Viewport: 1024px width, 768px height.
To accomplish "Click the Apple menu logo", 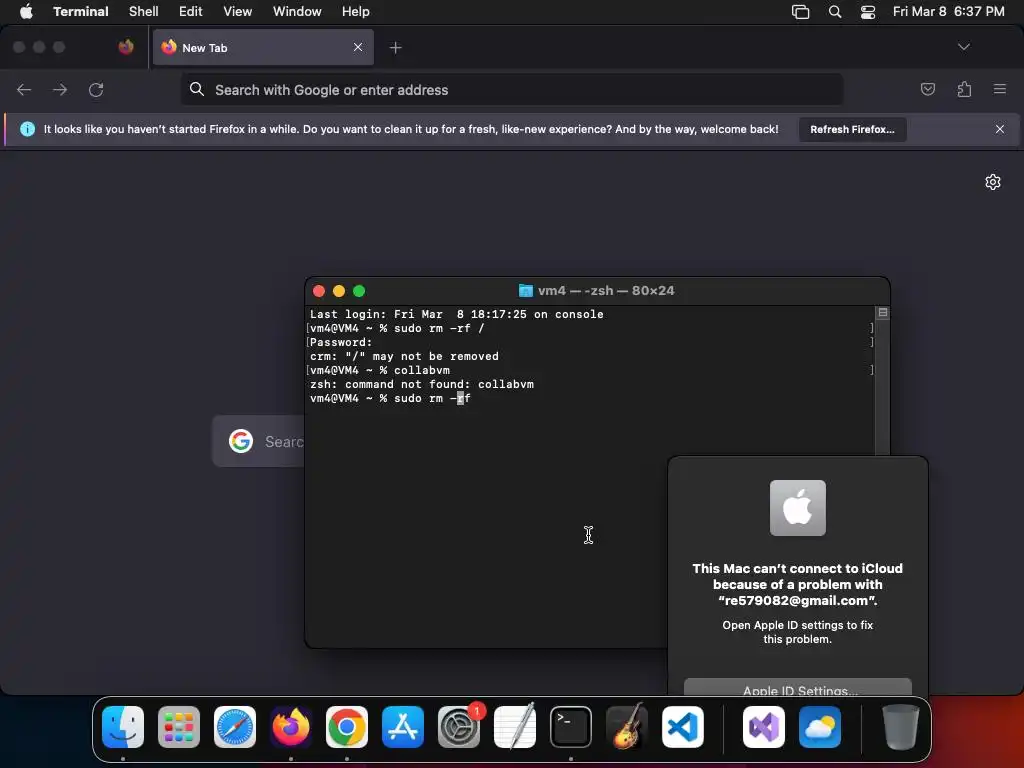I will point(26,11).
